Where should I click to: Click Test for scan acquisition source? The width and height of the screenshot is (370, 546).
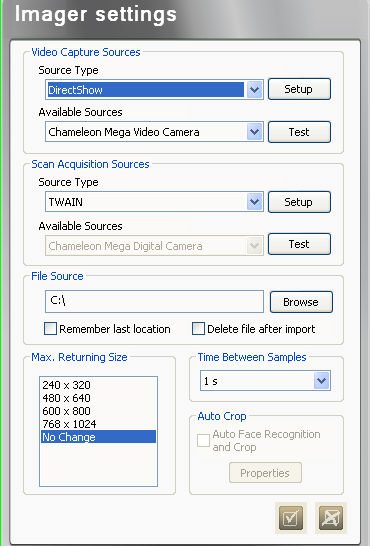pyautogui.click(x=299, y=244)
